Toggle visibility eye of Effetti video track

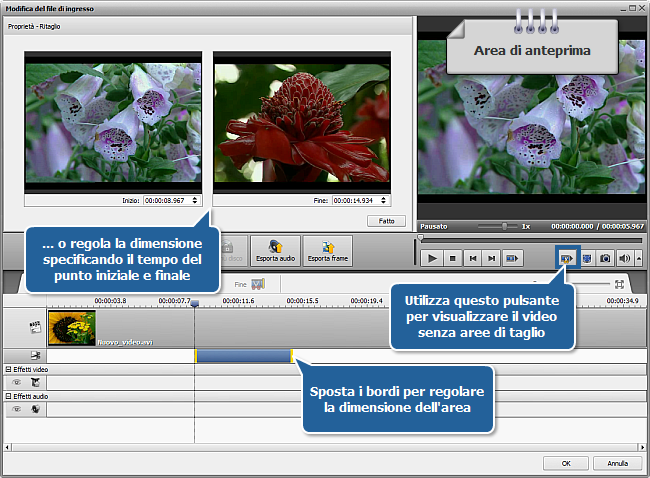pyautogui.click(x=16, y=382)
